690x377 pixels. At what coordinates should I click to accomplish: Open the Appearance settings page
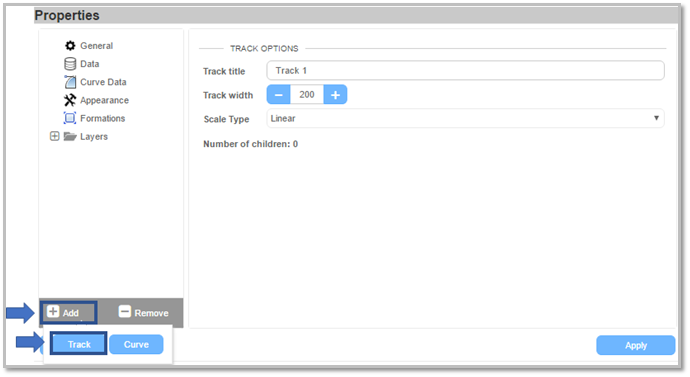pos(104,100)
